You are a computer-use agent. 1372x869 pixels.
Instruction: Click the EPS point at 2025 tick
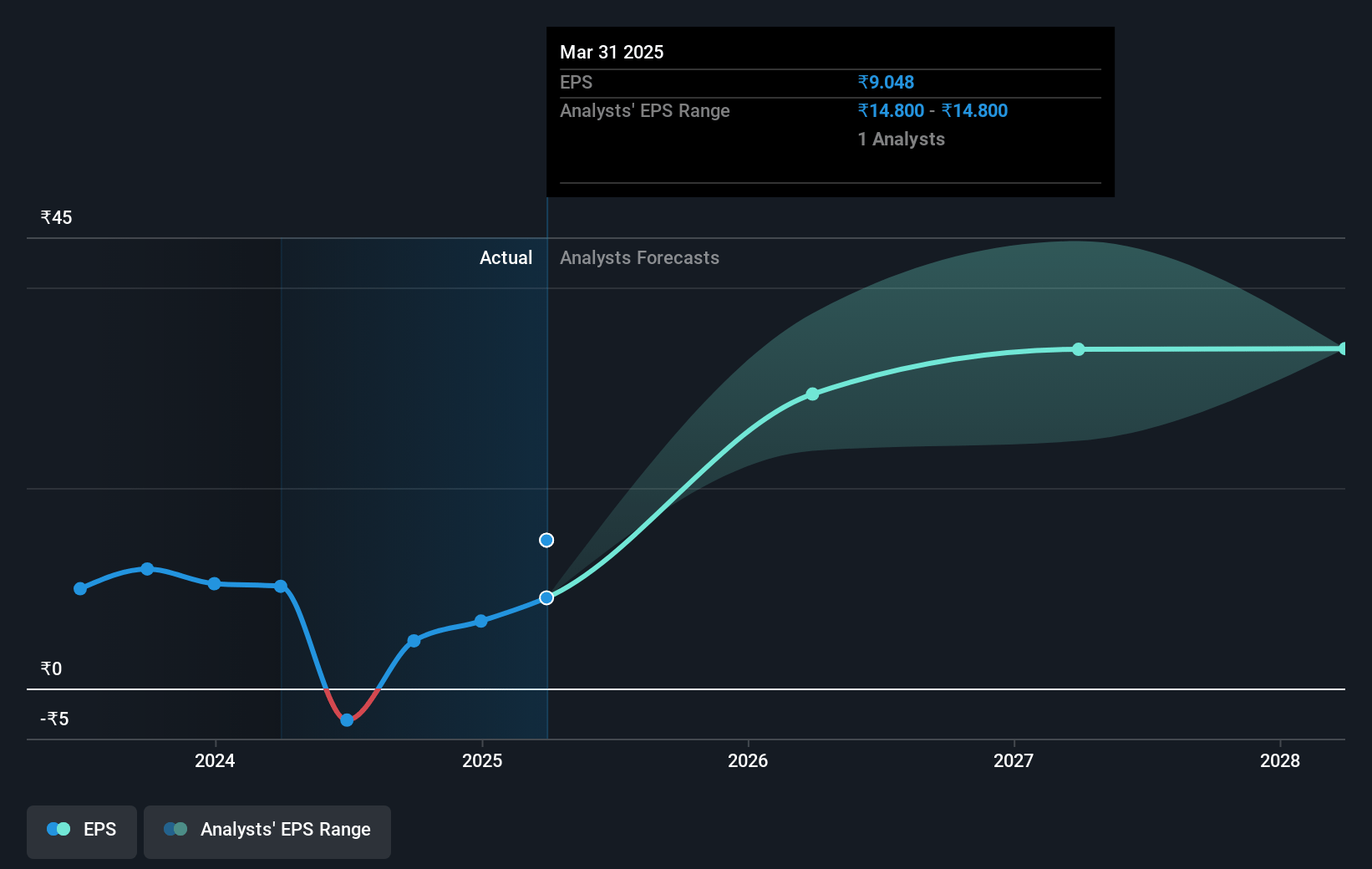[x=480, y=621]
